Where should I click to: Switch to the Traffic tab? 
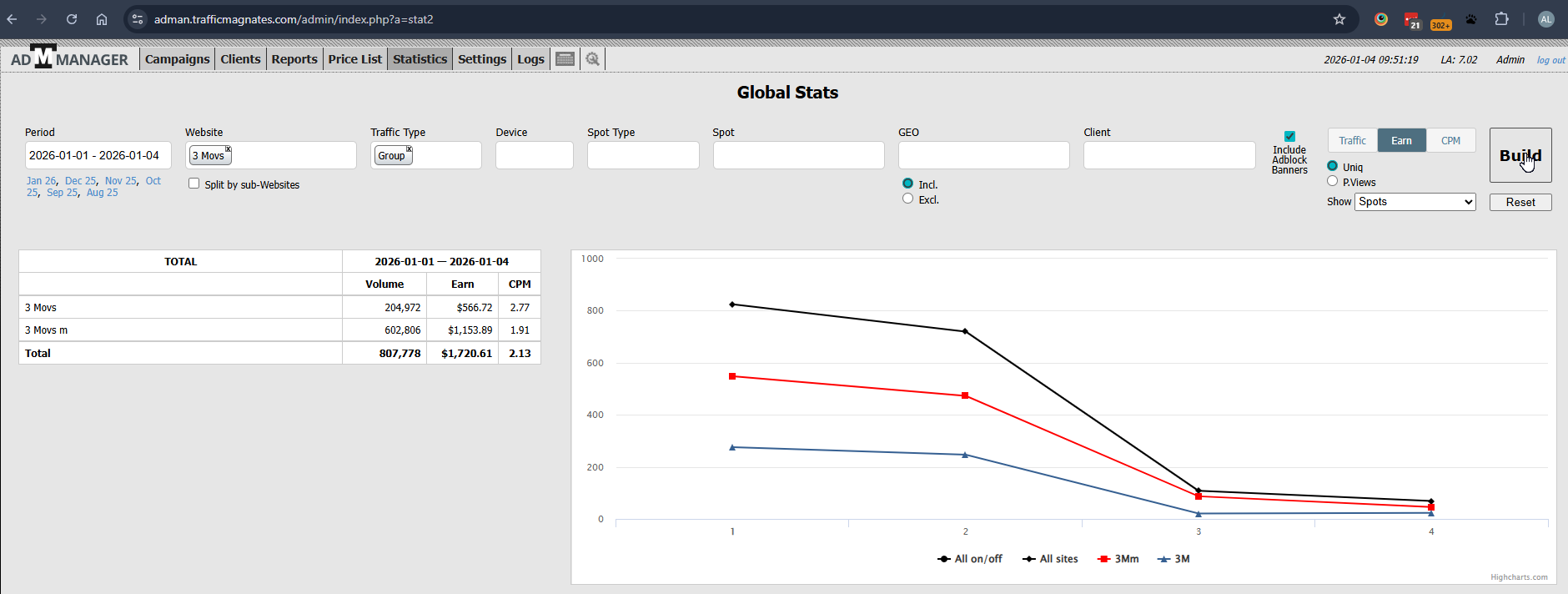pyautogui.click(x=1353, y=140)
